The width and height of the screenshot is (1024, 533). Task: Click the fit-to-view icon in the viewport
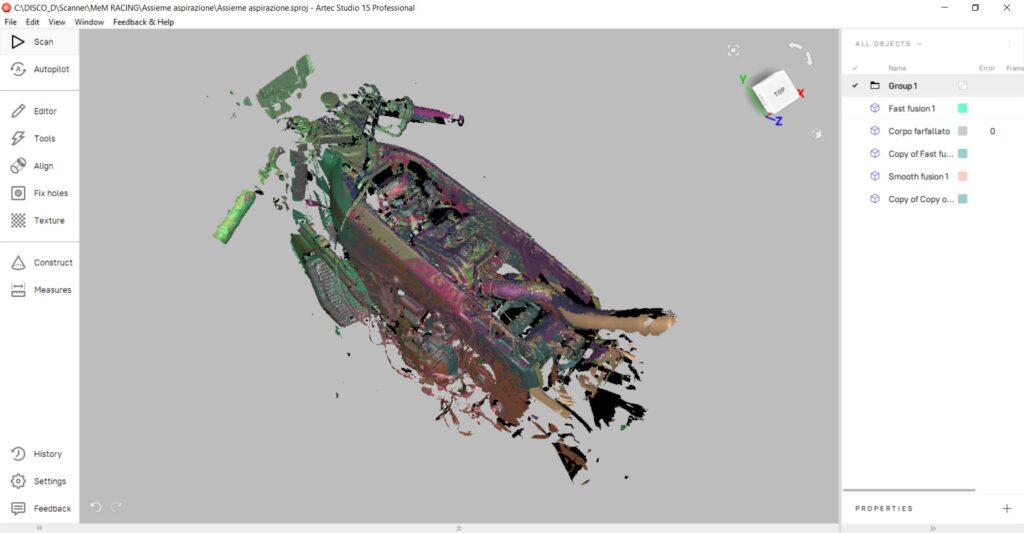tap(733, 50)
